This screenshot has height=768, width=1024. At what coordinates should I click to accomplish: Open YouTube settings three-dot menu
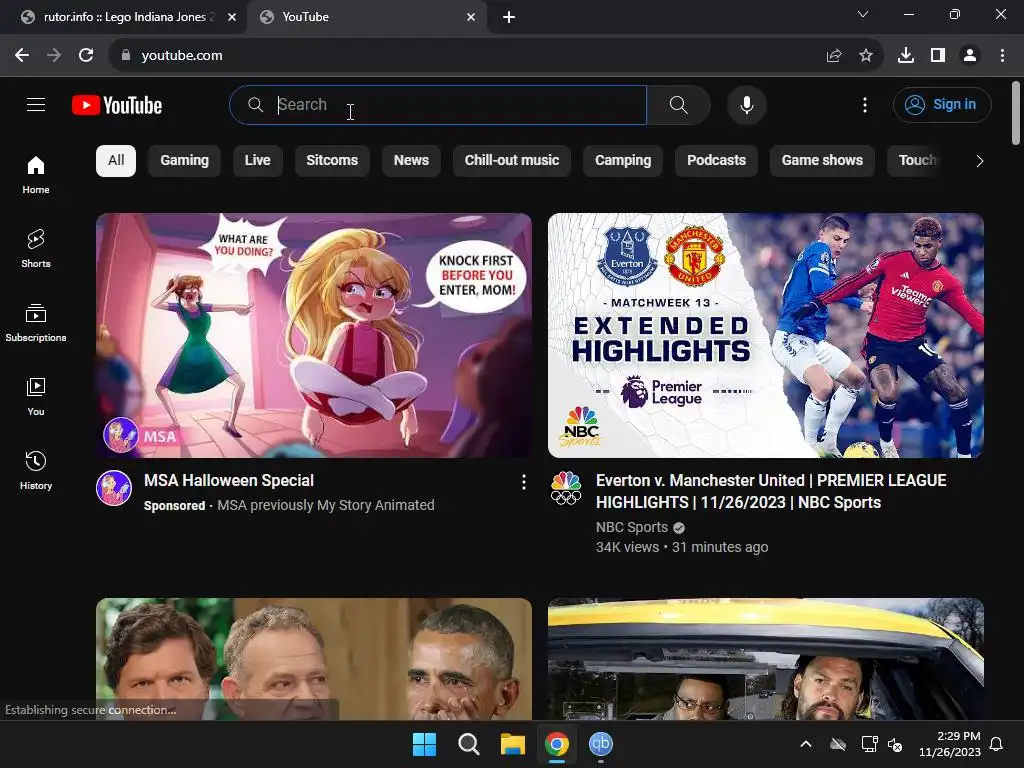tap(865, 104)
